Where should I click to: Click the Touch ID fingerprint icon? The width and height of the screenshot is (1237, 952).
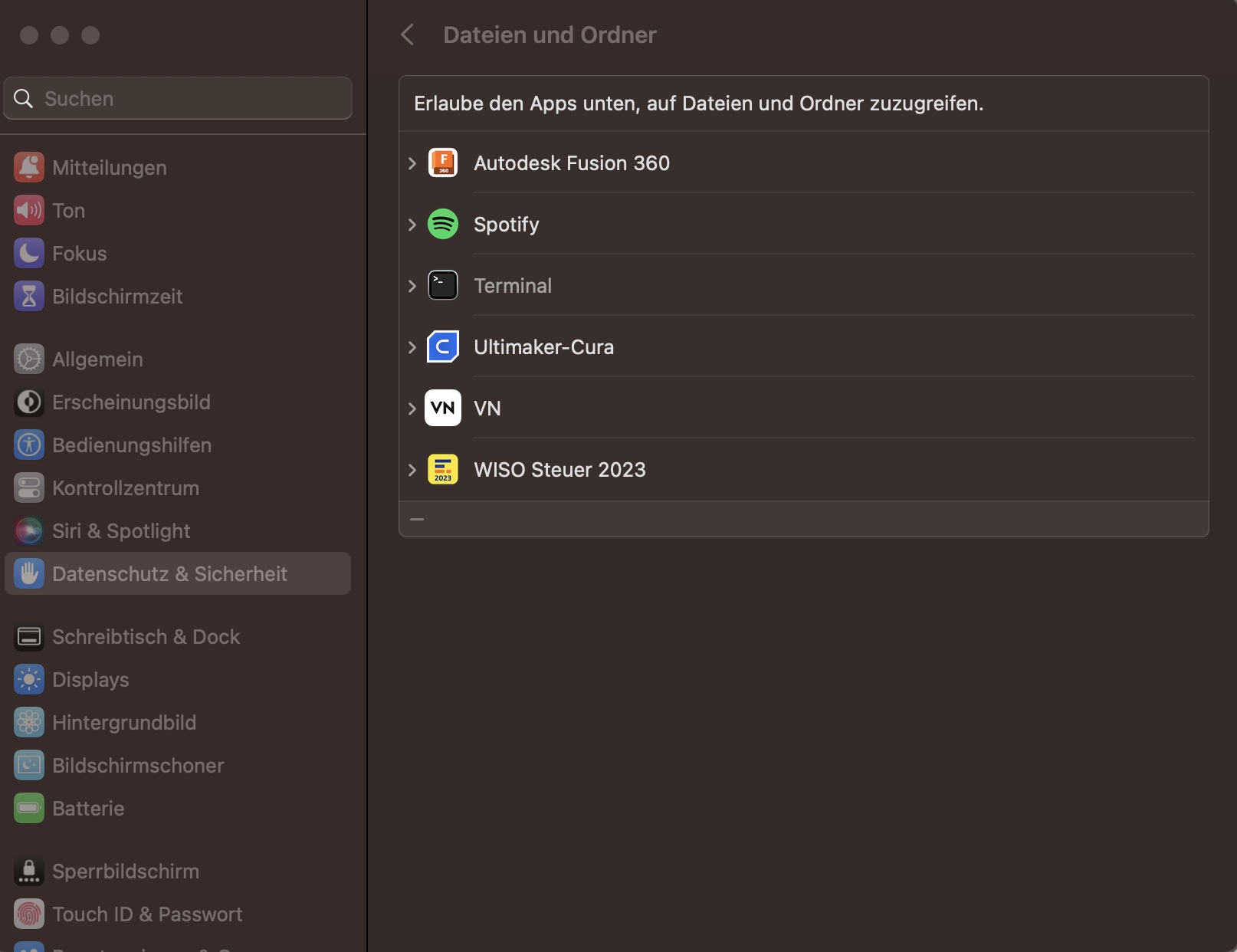(x=29, y=914)
